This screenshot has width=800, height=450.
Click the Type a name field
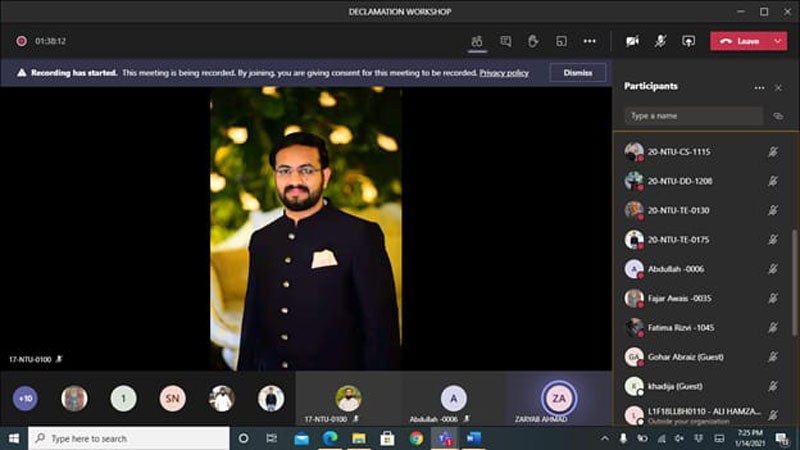click(x=693, y=116)
